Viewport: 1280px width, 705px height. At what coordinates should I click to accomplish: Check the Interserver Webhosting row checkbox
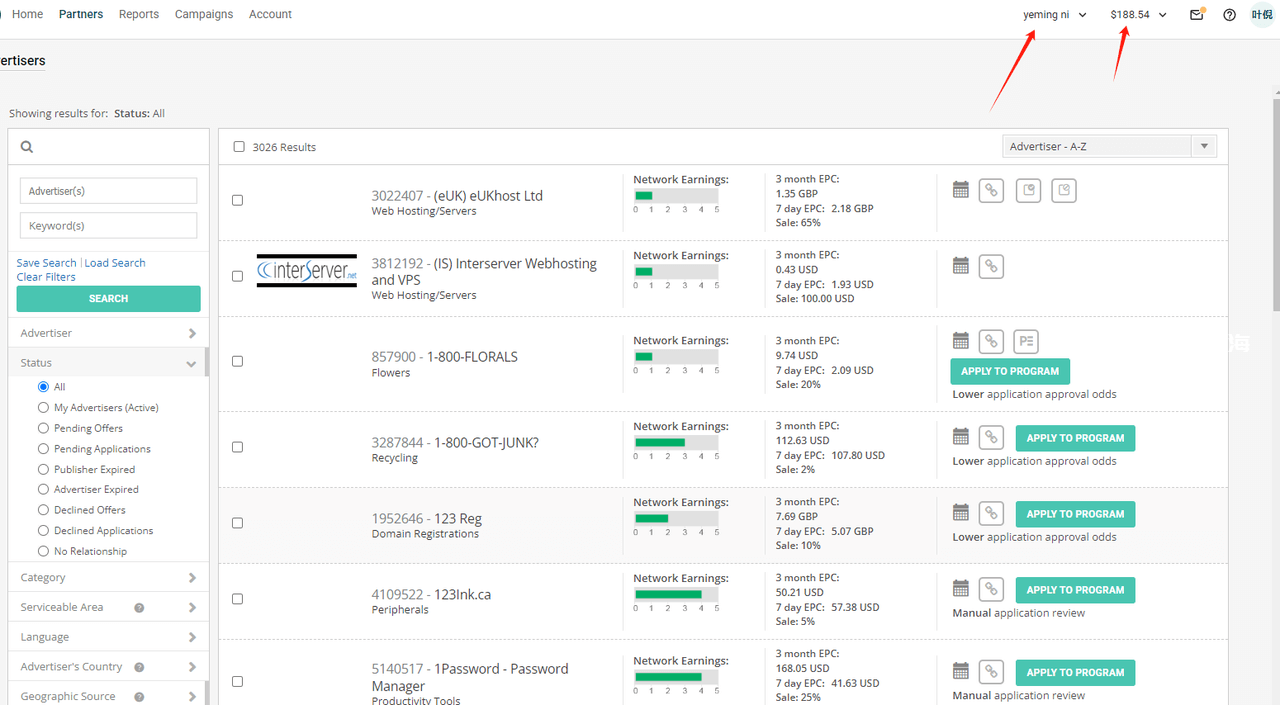238,276
